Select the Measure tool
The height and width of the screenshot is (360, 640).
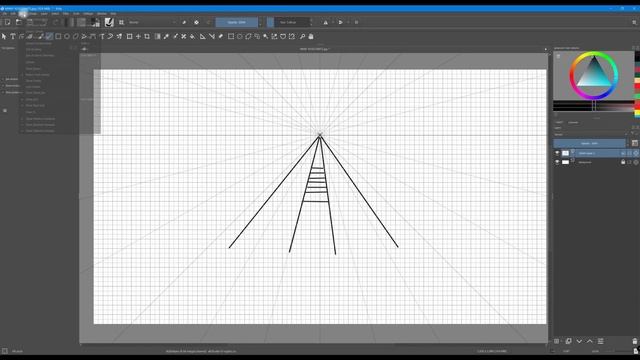click(211, 36)
